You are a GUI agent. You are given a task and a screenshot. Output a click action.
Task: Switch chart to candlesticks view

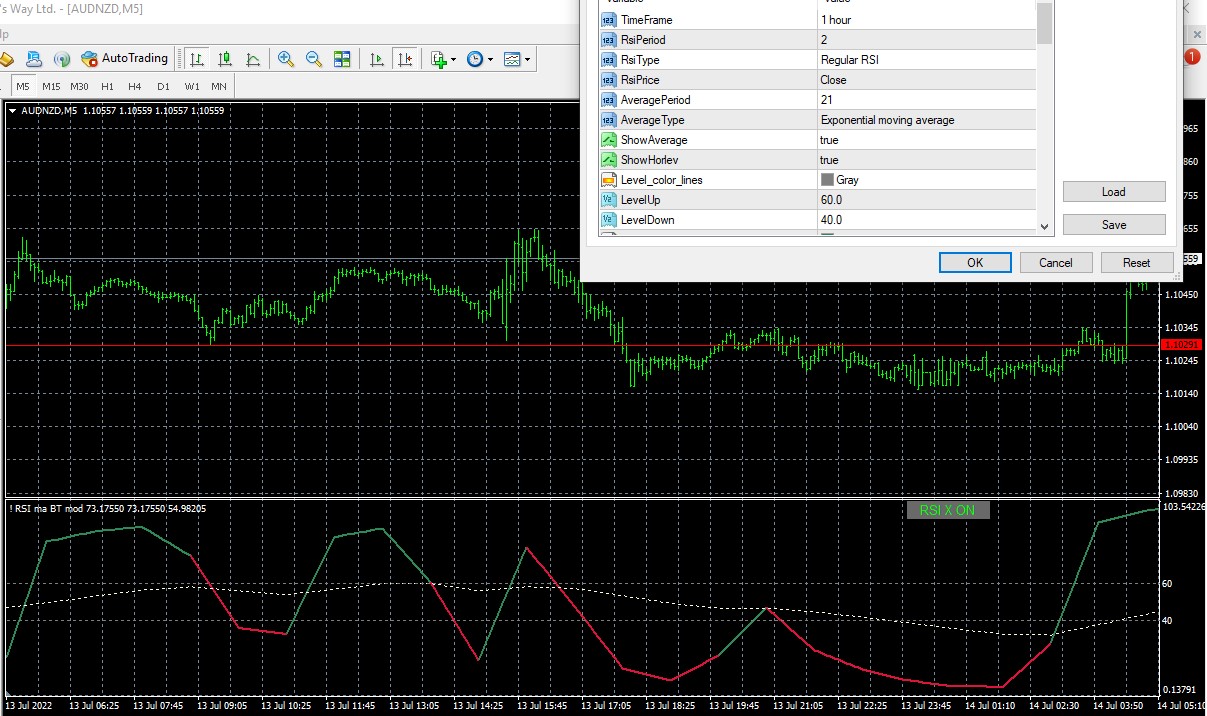coord(225,59)
